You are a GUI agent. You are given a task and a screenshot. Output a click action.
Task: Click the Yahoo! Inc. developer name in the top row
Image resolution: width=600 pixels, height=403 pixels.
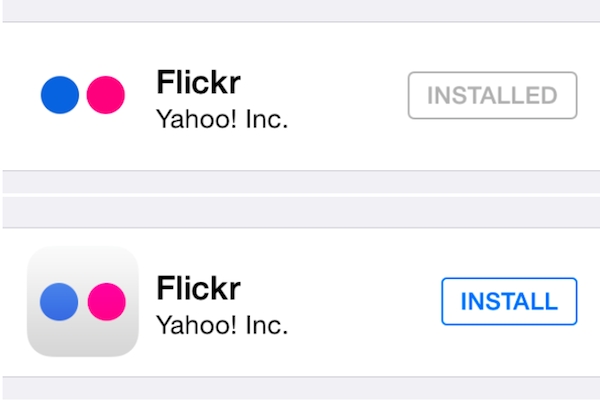222,120
